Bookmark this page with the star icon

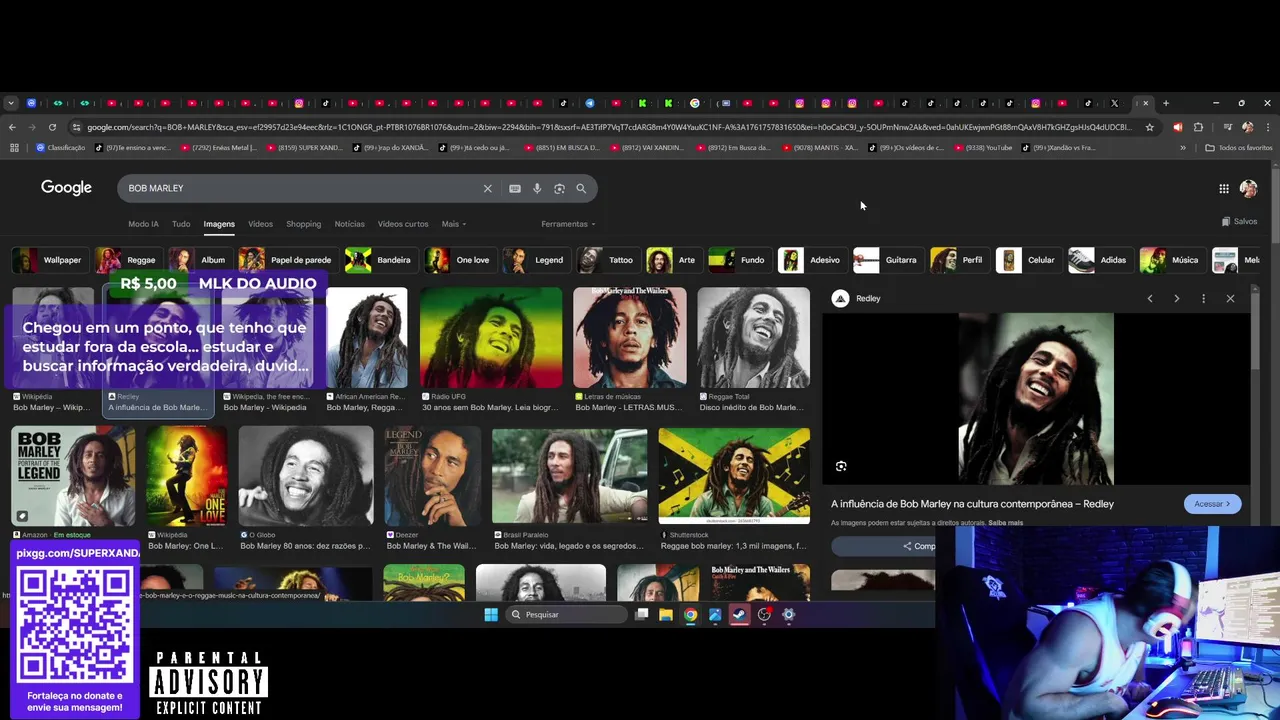[1150, 127]
